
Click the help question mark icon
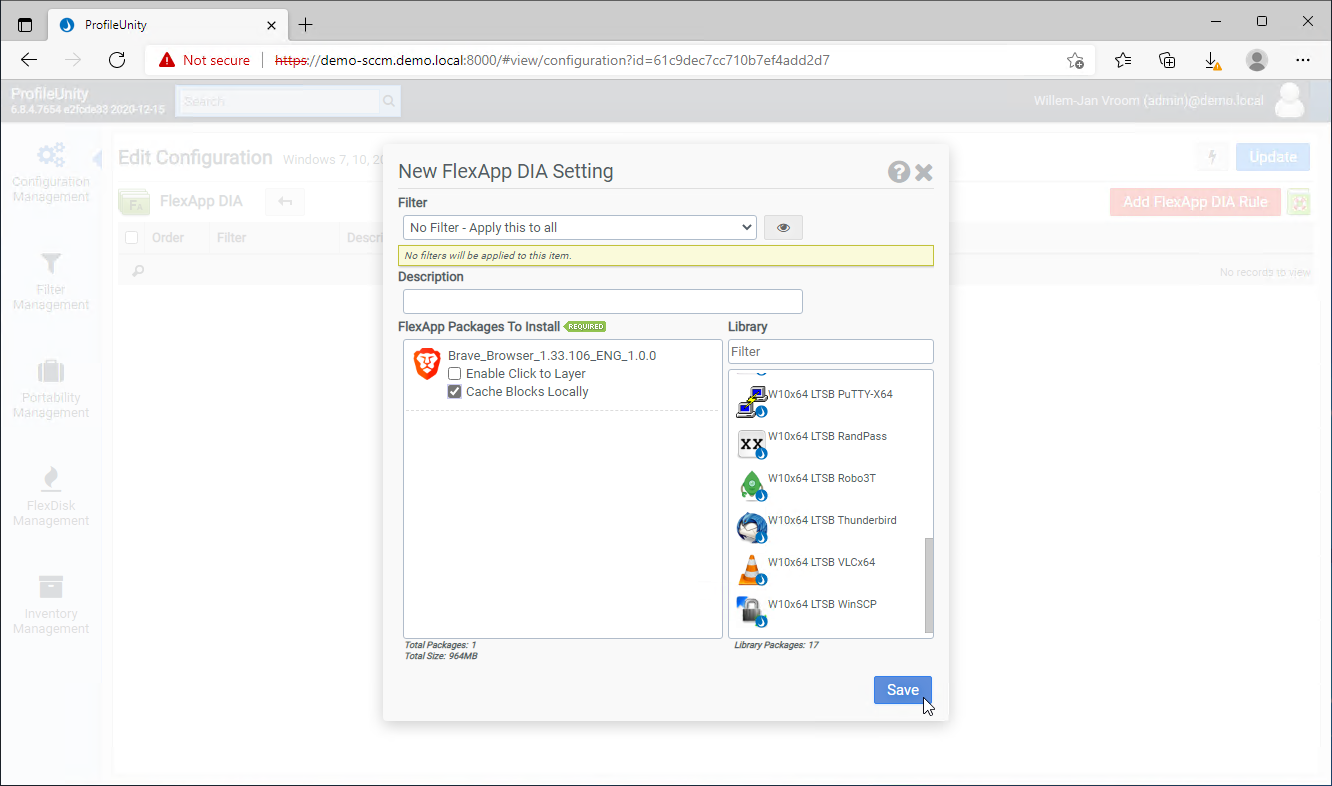click(x=898, y=172)
